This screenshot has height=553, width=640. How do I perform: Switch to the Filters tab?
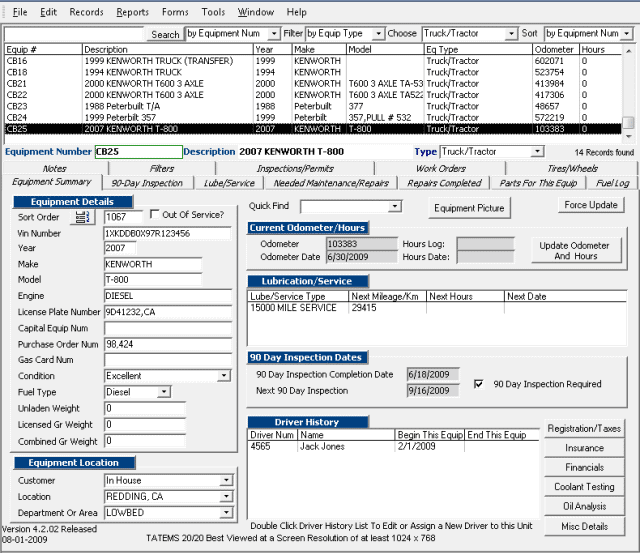(x=162, y=168)
